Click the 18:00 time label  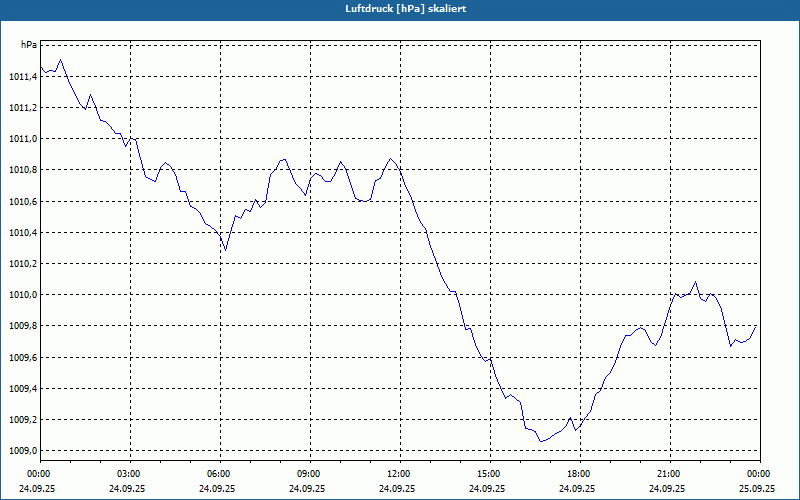580,474
